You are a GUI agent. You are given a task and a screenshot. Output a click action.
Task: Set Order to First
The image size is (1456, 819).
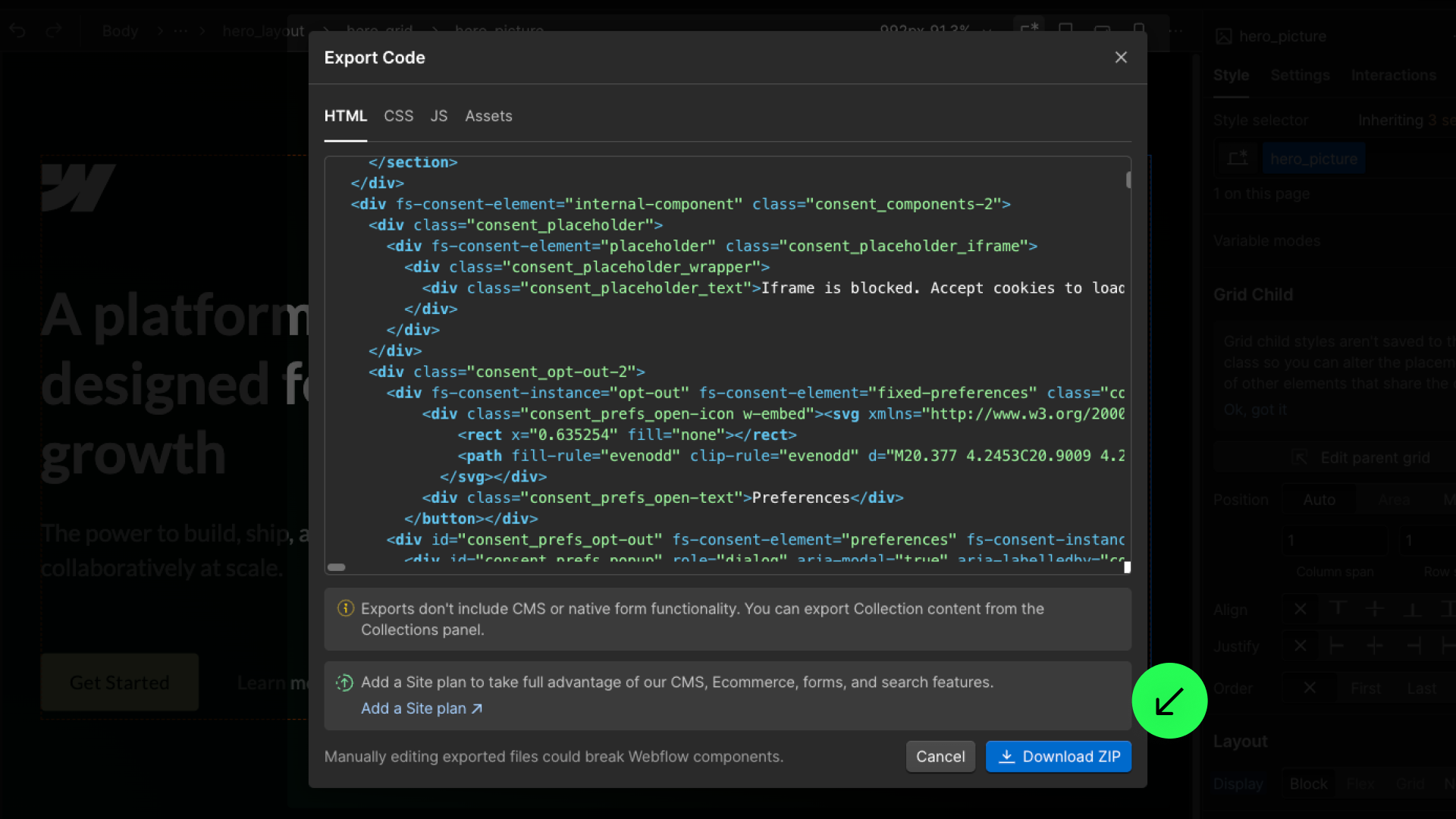1365,688
